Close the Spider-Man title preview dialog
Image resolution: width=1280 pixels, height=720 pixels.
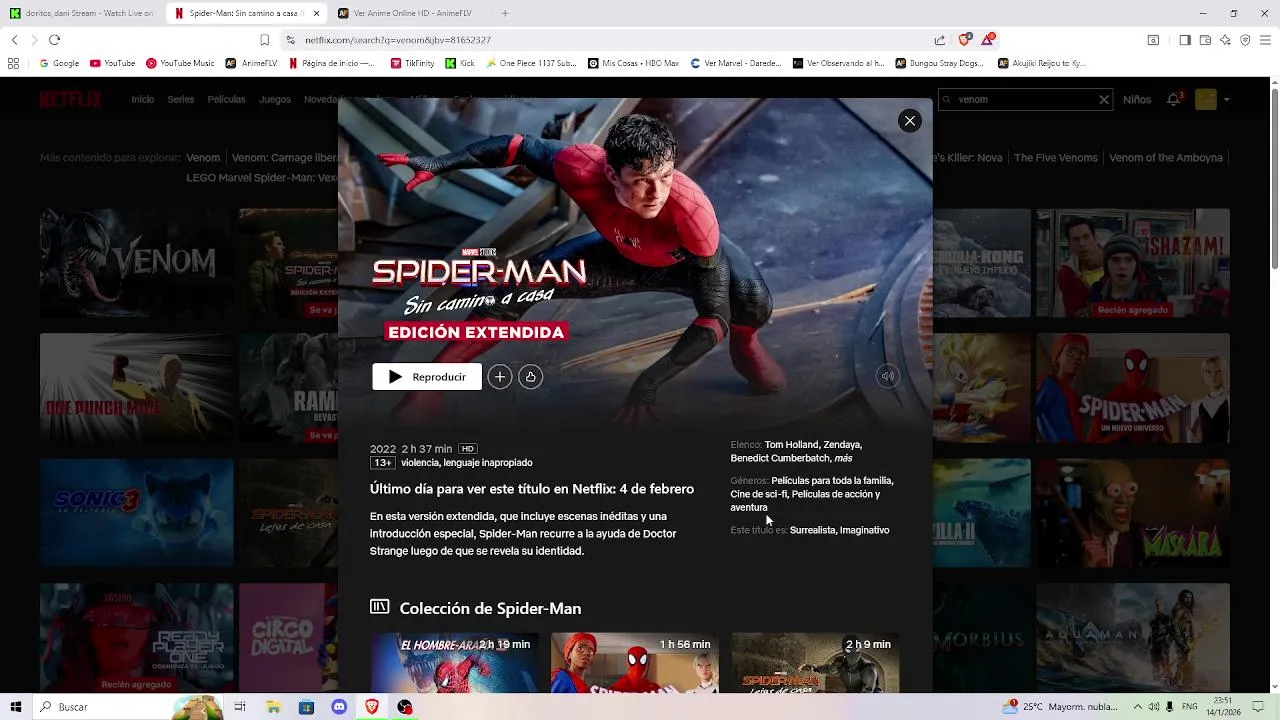[909, 121]
